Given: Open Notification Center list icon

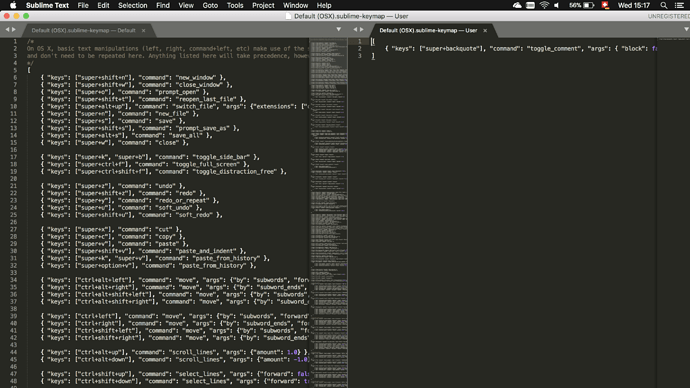Looking at the screenshot, I should pos(679,5).
